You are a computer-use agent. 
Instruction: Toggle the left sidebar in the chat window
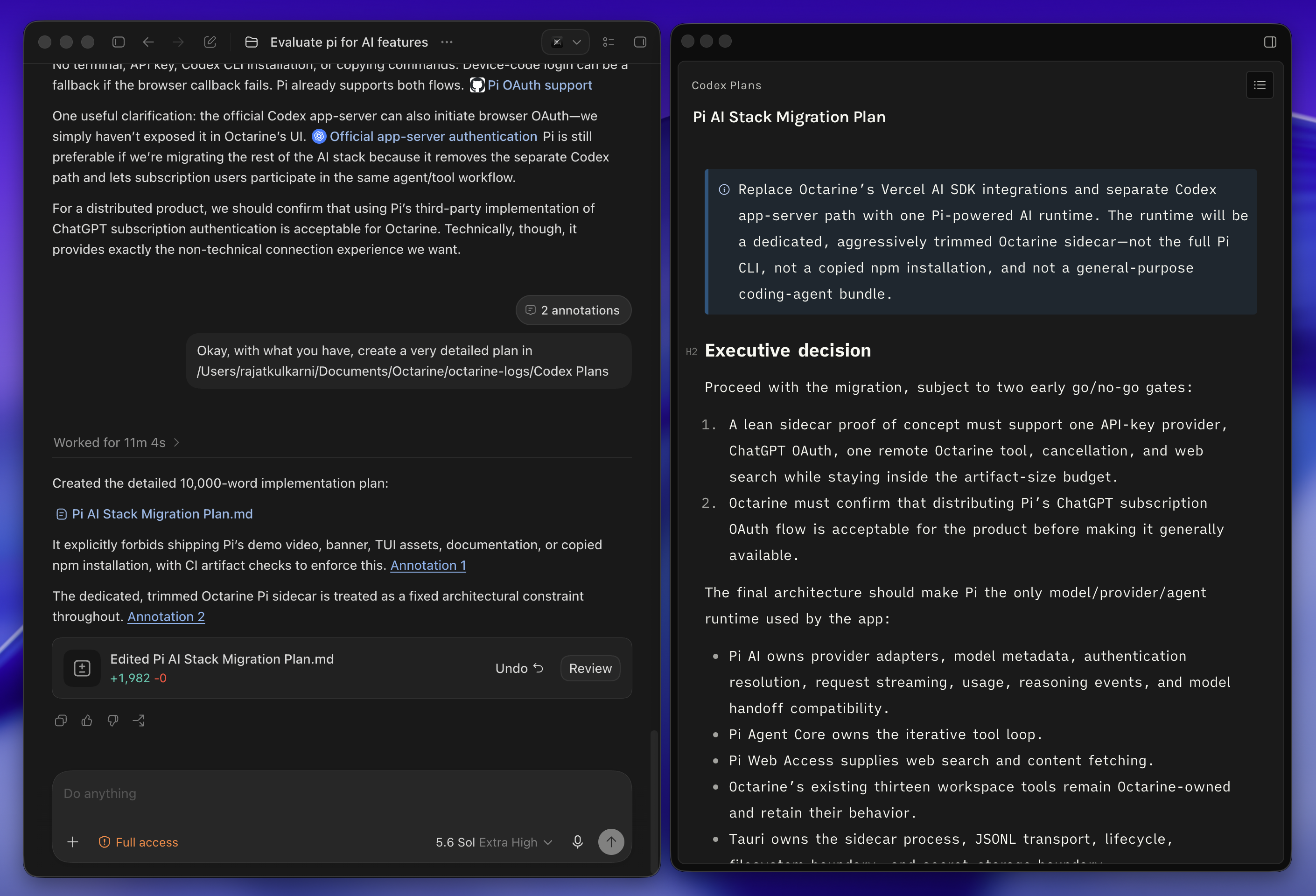[x=119, y=42]
